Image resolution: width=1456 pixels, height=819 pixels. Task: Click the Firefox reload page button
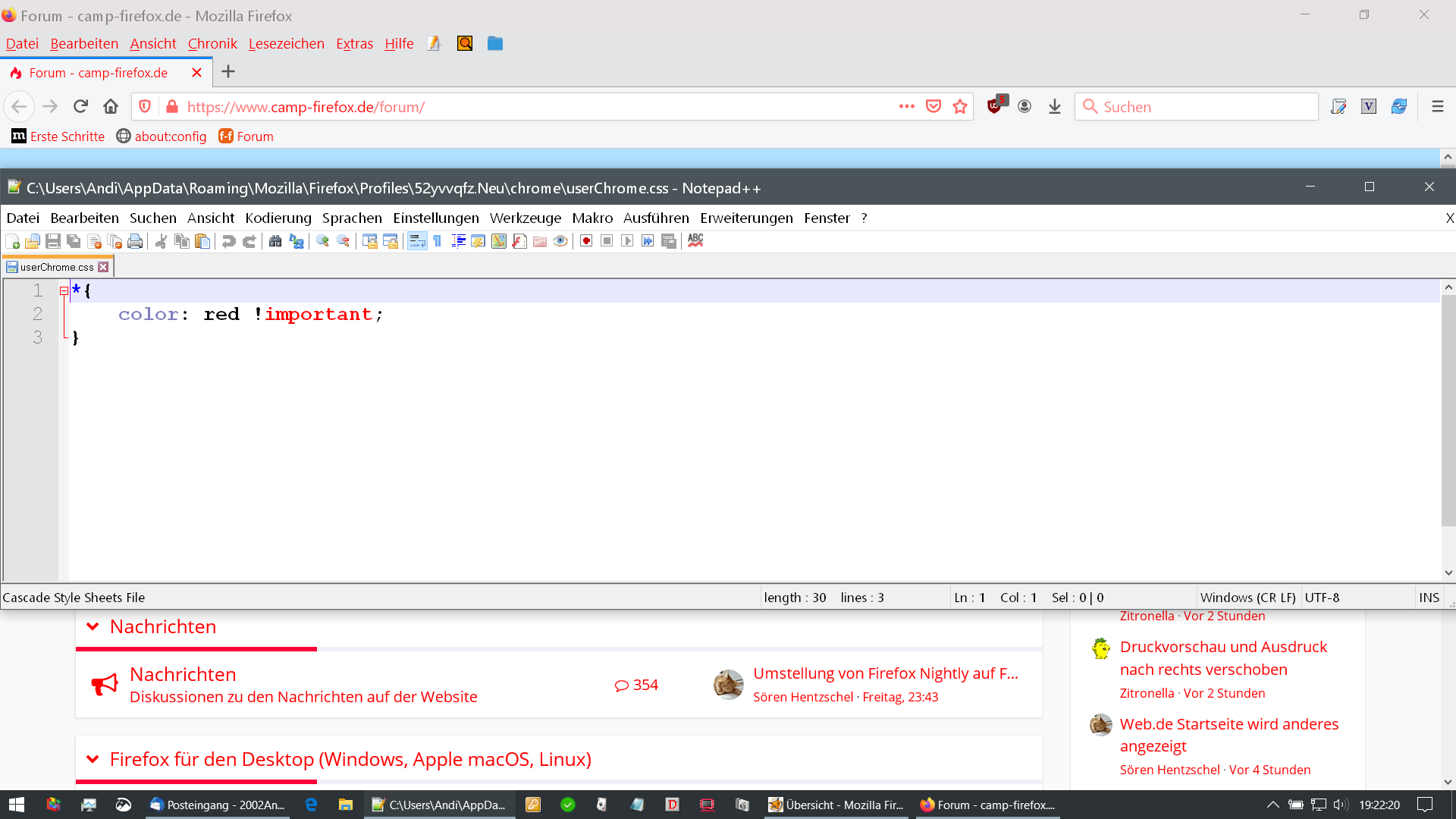pyautogui.click(x=80, y=107)
